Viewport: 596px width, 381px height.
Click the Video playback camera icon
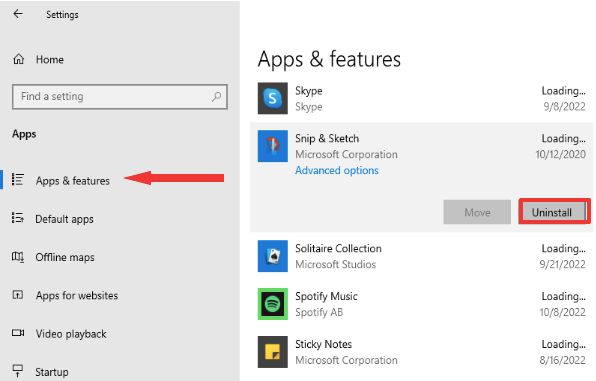(x=18, y=333)
